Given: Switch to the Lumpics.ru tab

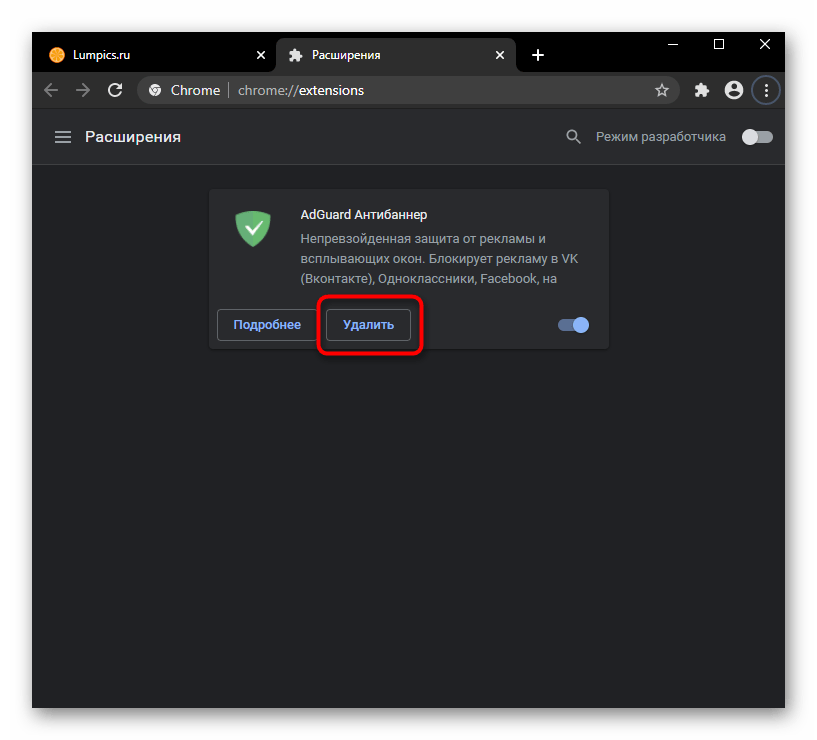Looking at the screenshot, I should [x=150, y=55].
